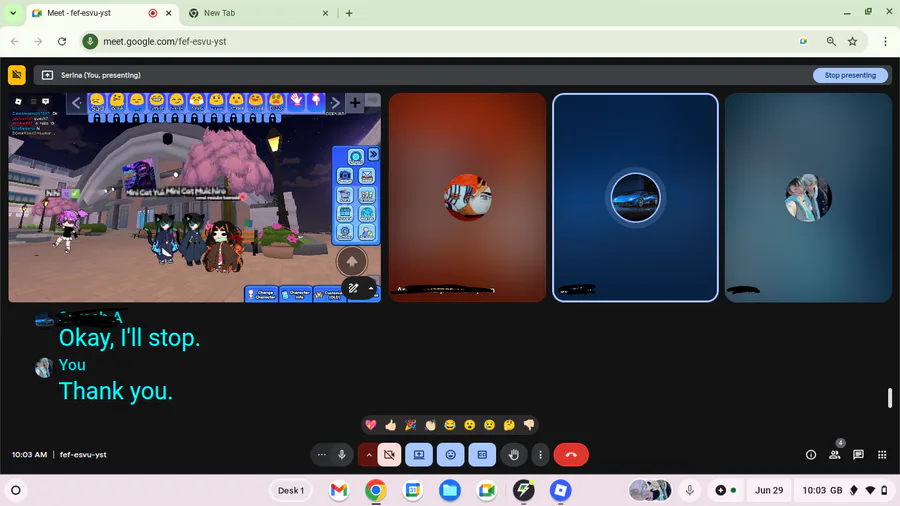Bookmark this page with the star
Screen dimensions: 900x506
pos(853,41)
